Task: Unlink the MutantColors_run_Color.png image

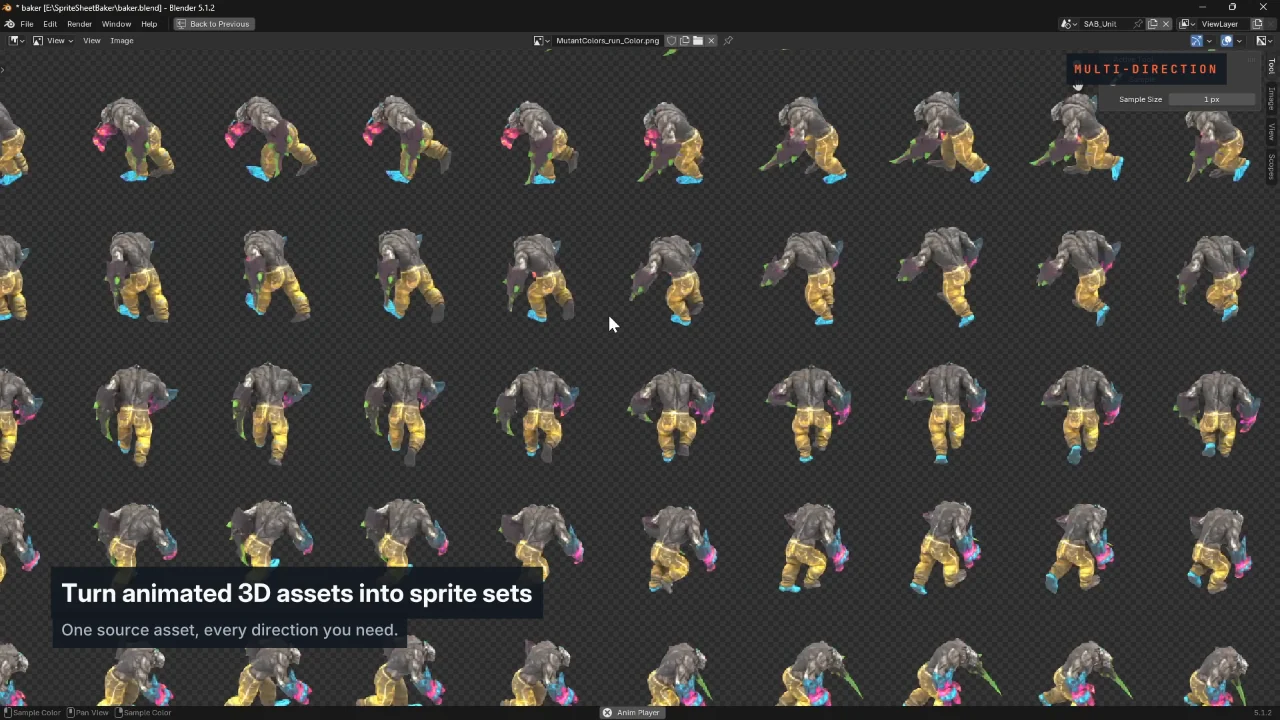Action: (x=711, y=41)
